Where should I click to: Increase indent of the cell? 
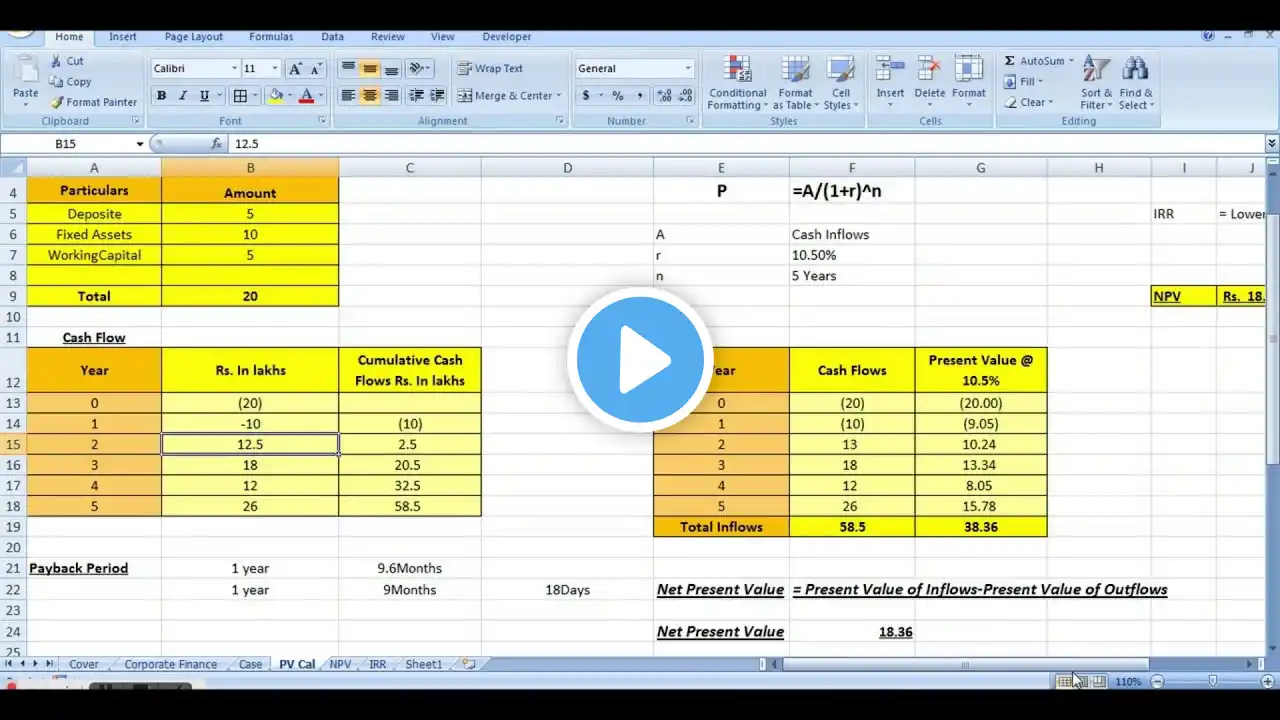(439, 96)
